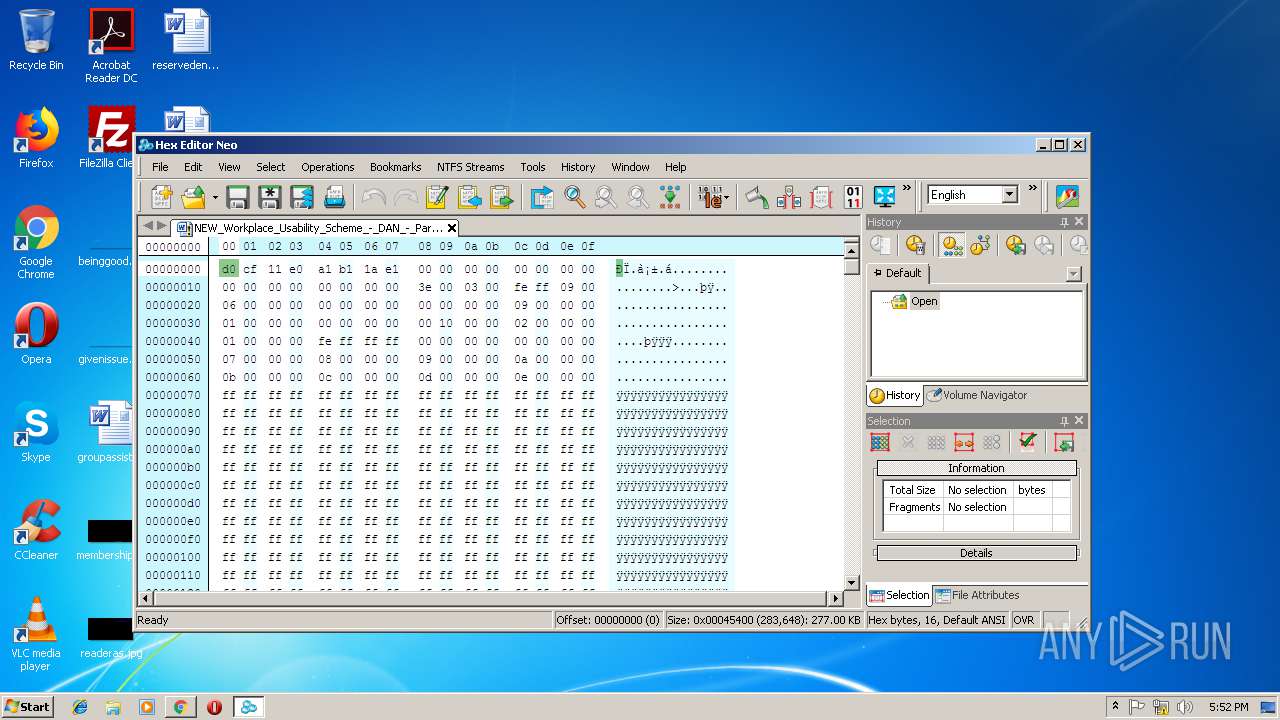This screenshot has width=1280, height=720.
Task: Expand the chevron right of English dropdown
Action: 1033,187
